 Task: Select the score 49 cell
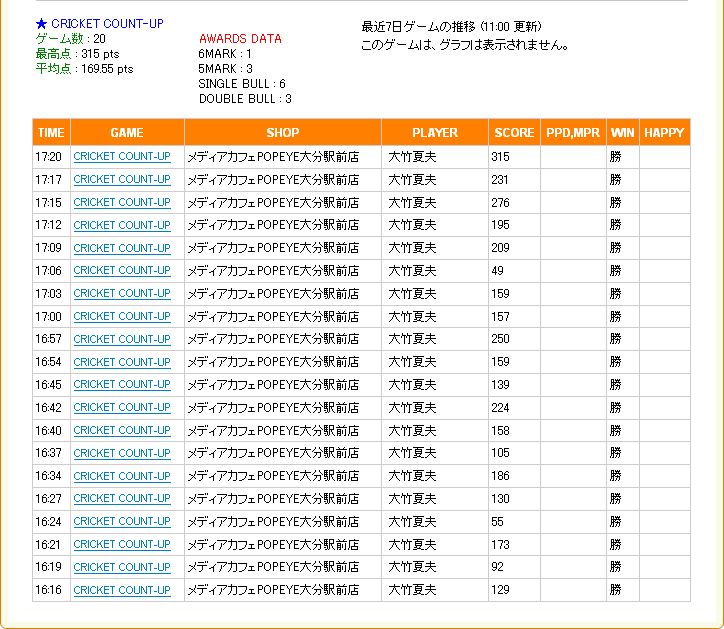(x=514, y=271)
